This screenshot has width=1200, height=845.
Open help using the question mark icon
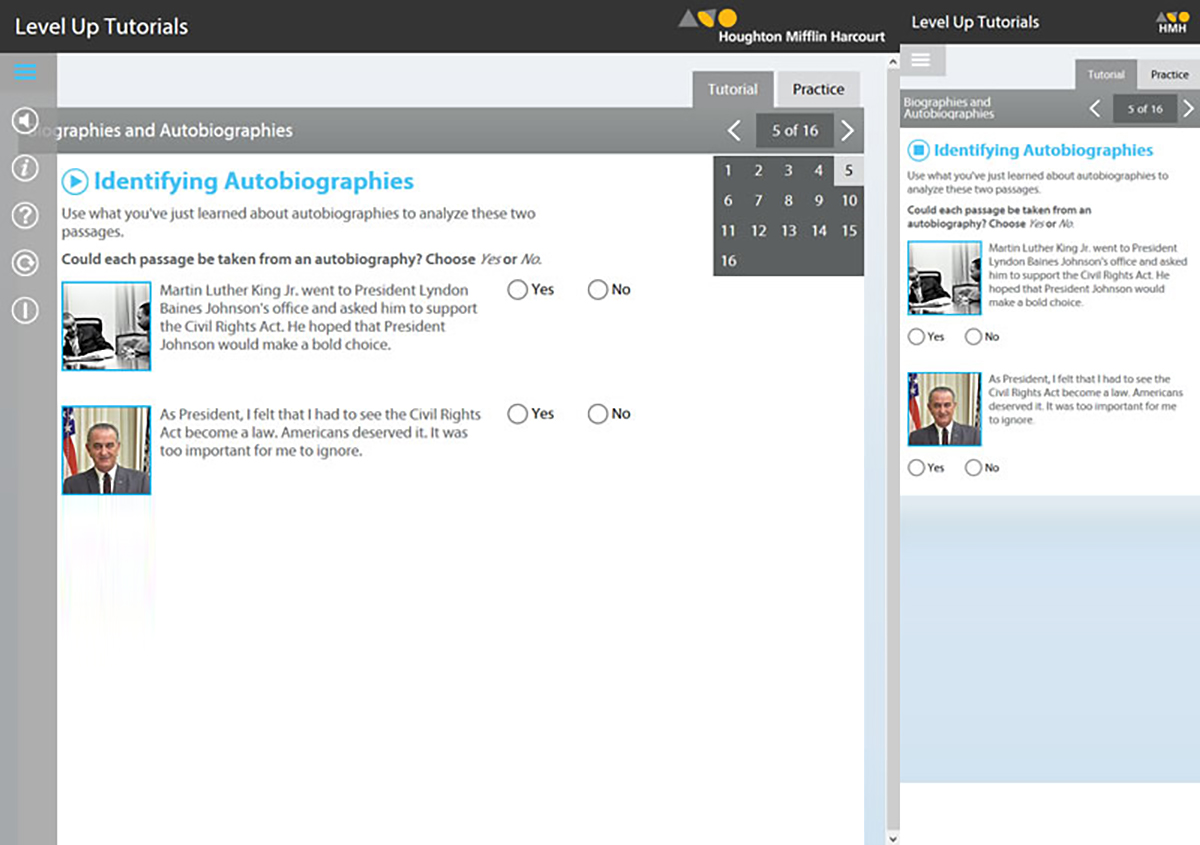26,215
